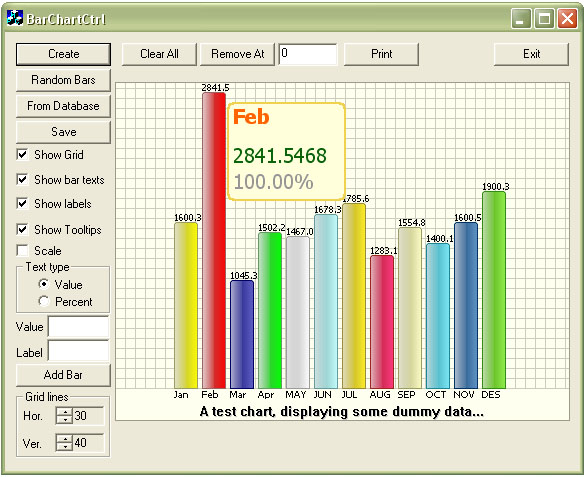This screenshot has height=477, width=588.
Task: Click the Clear All button
Action: (x=159, y=54)
